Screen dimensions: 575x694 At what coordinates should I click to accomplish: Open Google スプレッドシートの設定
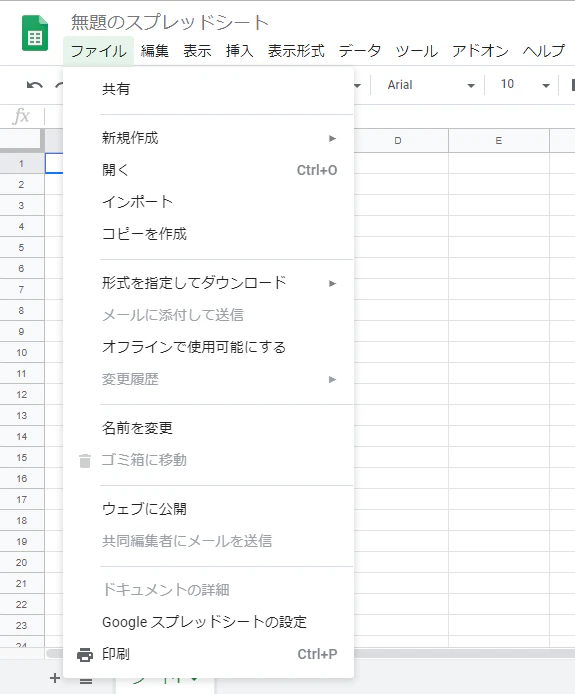(x=208, y=622)
